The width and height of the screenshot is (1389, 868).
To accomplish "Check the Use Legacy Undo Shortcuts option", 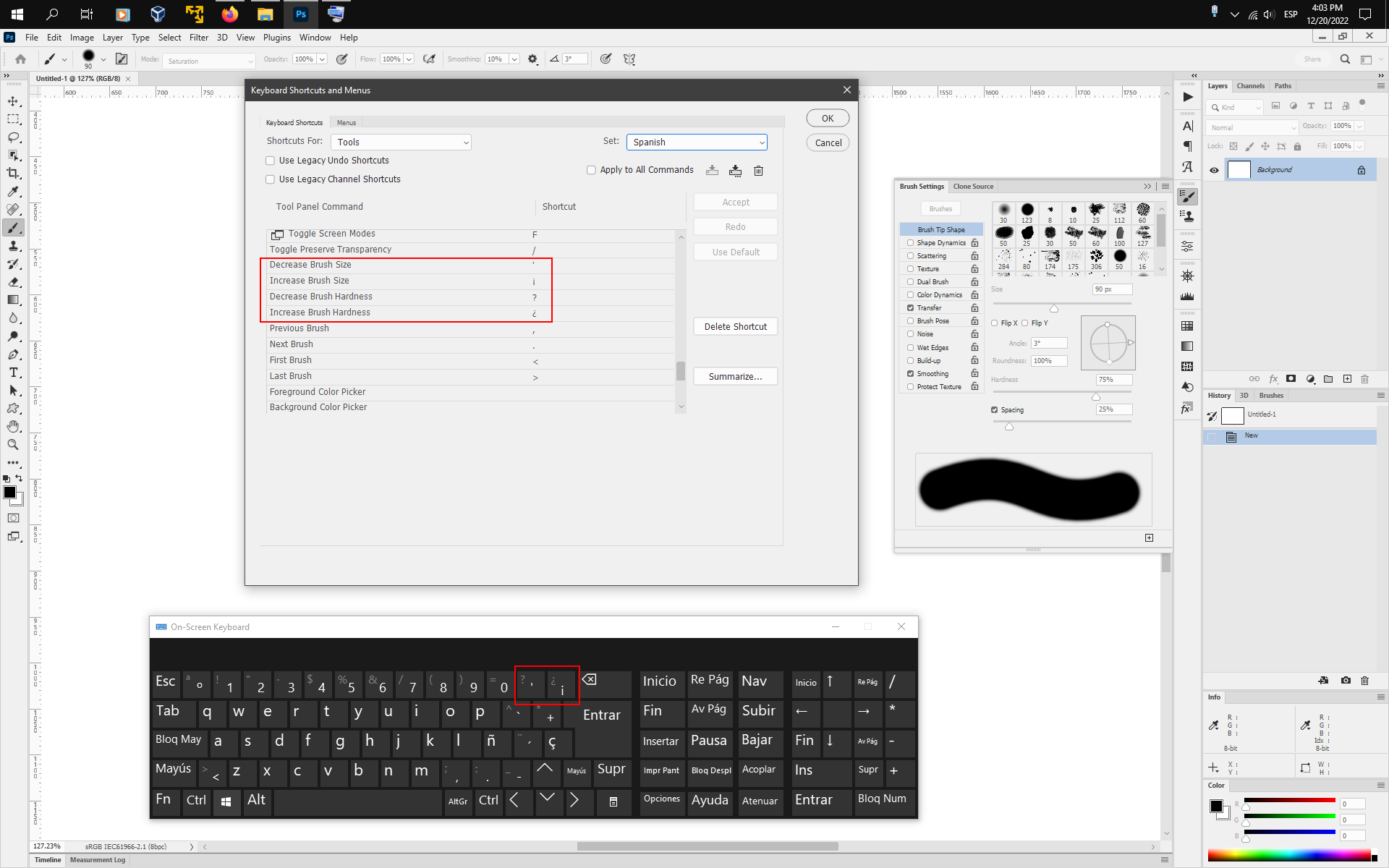I will (270, 160).
